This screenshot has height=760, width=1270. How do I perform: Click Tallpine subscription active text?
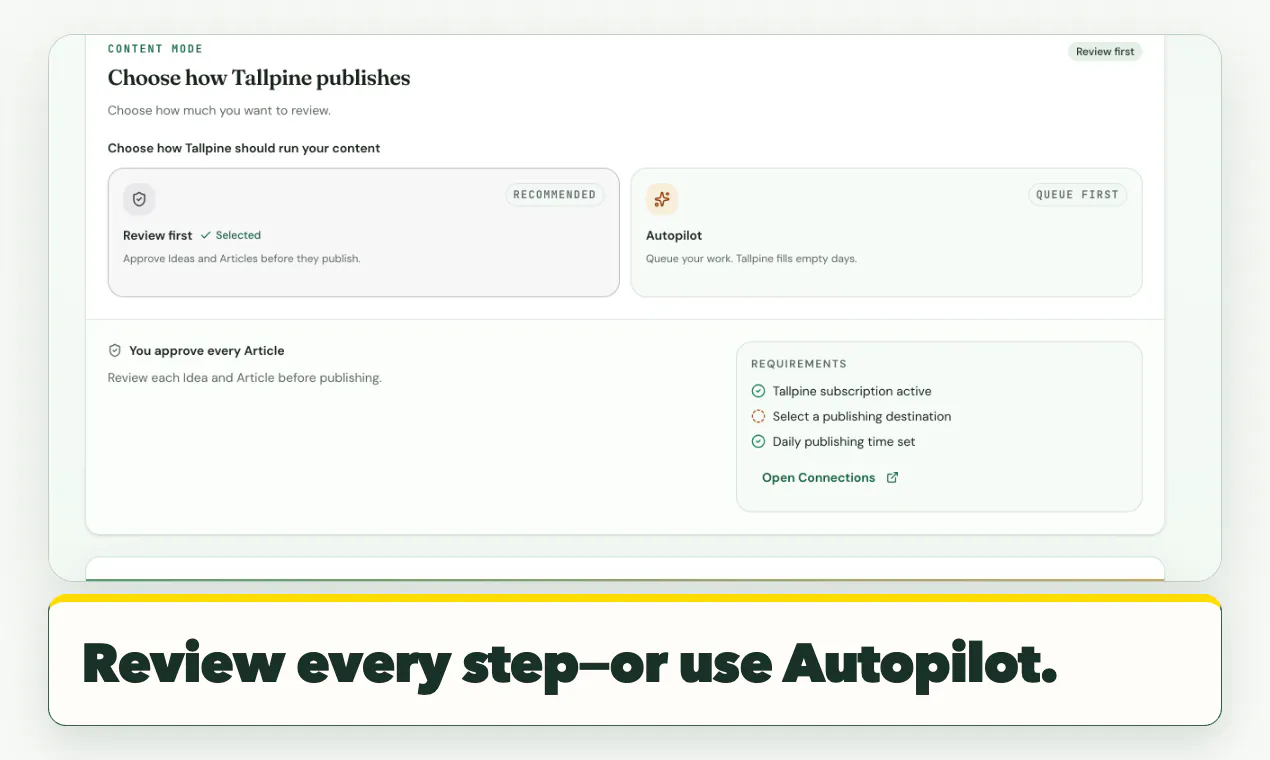click(852, 391)
